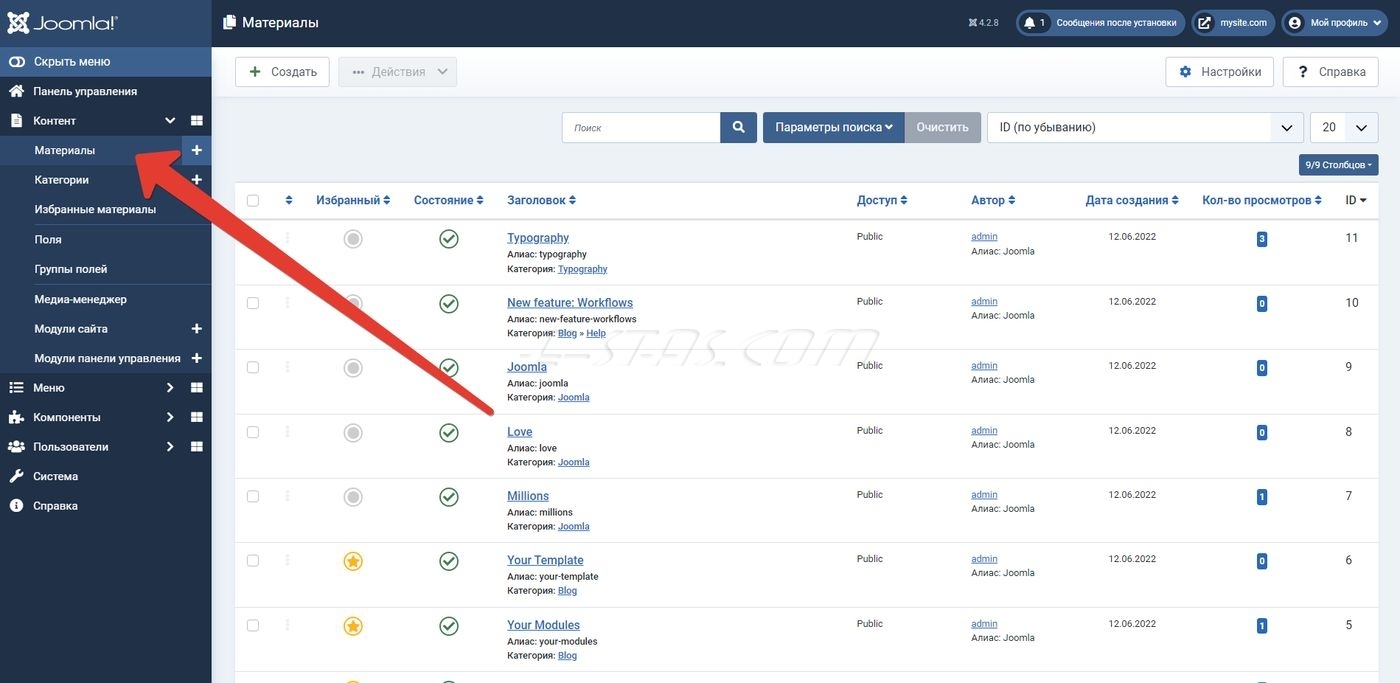
Task: Open the 9/9 Столбцов columns dropdown
Action: (1339, 165)
